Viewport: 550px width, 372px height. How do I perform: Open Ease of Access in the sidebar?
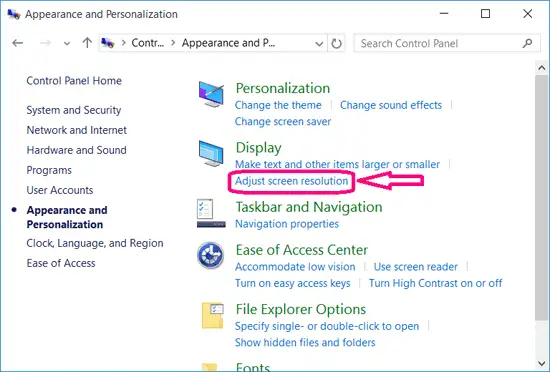61,263
